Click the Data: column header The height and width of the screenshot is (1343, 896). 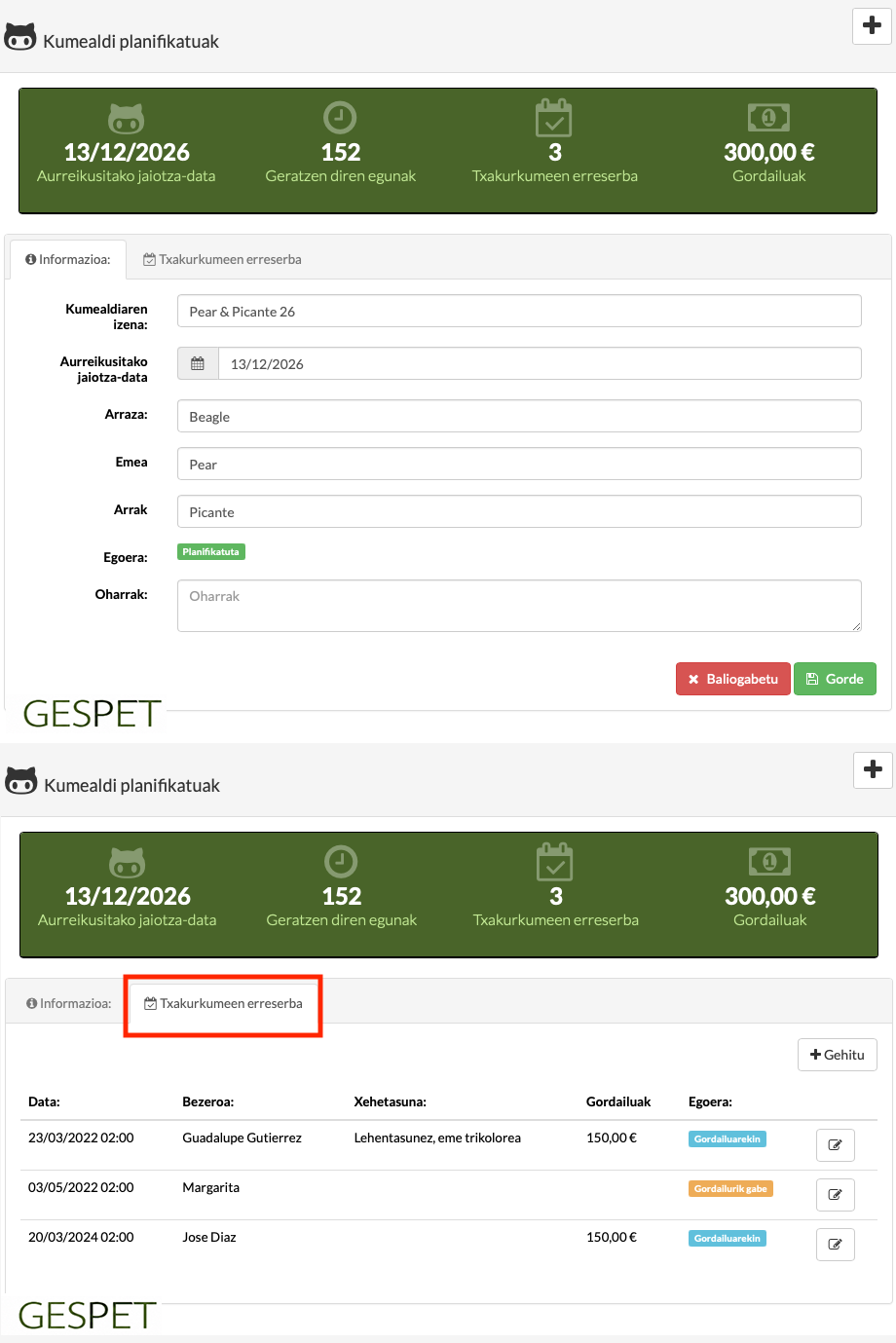coord(44,1101)
